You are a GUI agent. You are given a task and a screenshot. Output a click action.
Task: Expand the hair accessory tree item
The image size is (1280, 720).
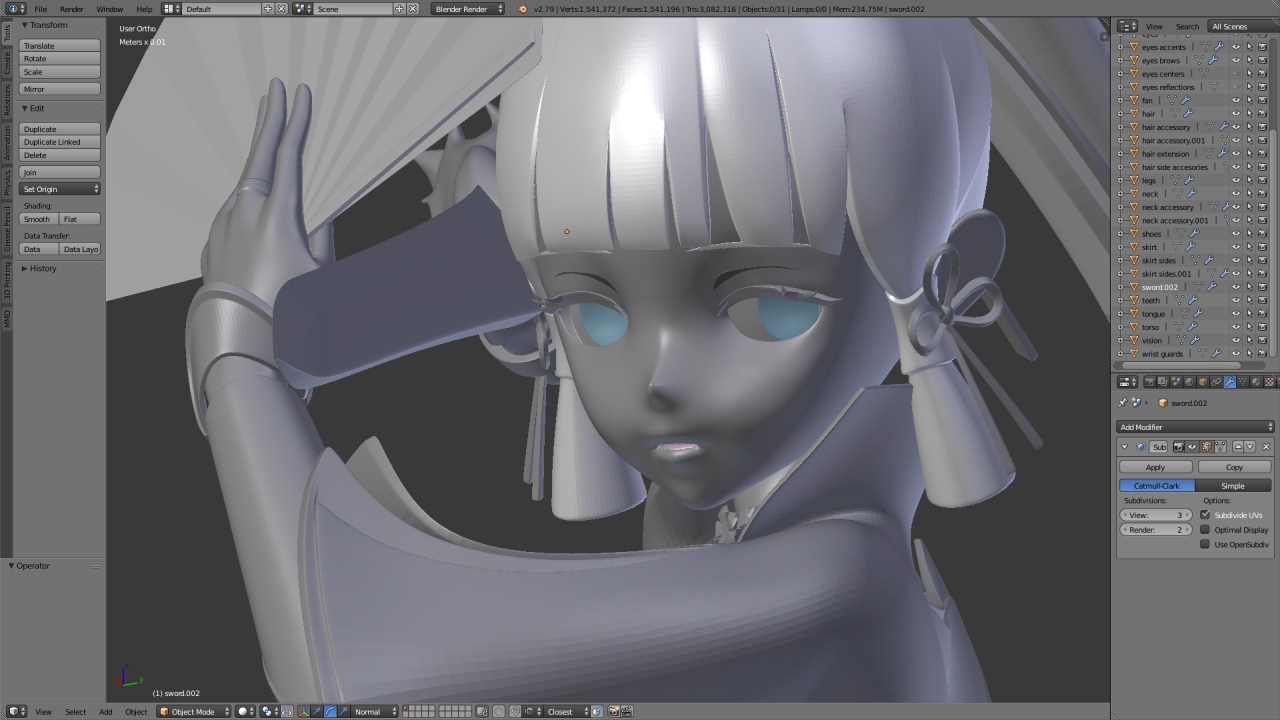tap(1120, 127)
